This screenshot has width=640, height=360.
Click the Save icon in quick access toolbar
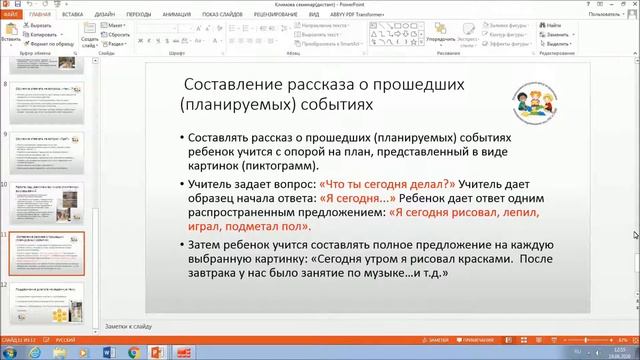click(18, 4)
